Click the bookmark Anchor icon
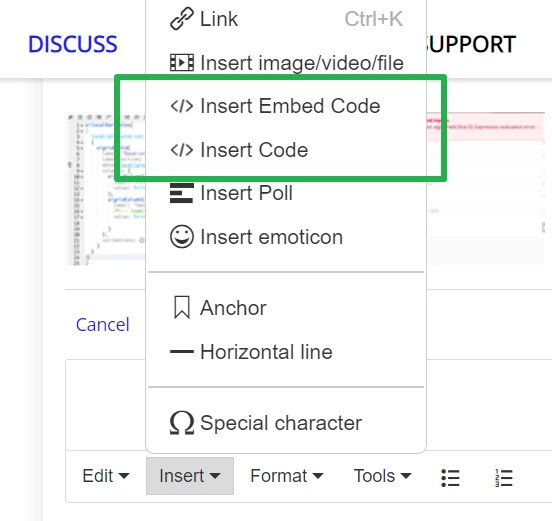Viewport: 552px width, 521px height. (182, 307)
